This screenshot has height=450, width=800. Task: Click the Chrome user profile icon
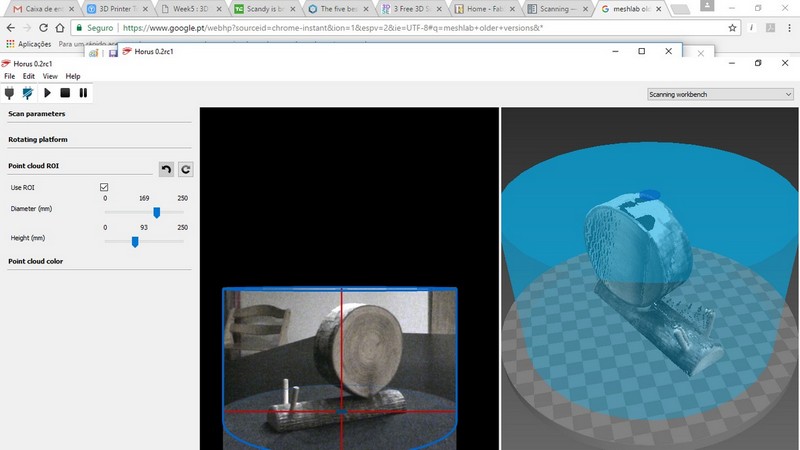tap(707, 6)
